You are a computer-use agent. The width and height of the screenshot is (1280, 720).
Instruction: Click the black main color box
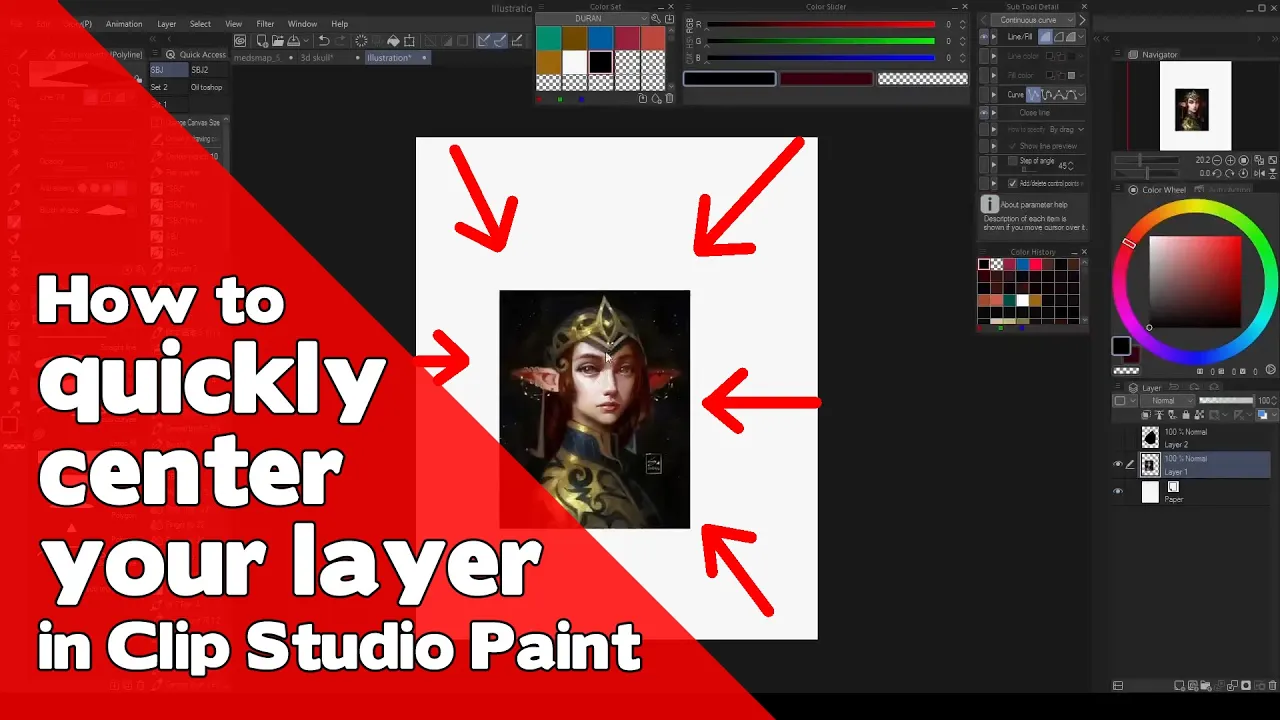1121,347
